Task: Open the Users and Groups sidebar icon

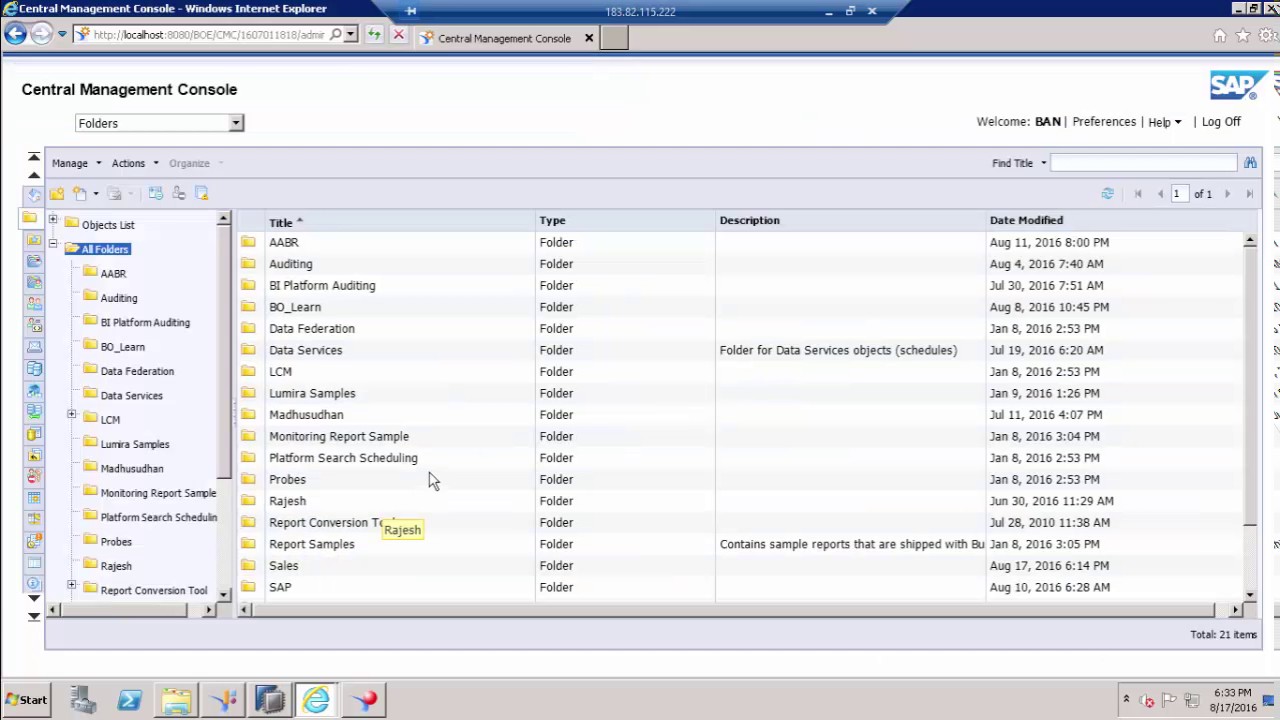Action: pos(34,304)
